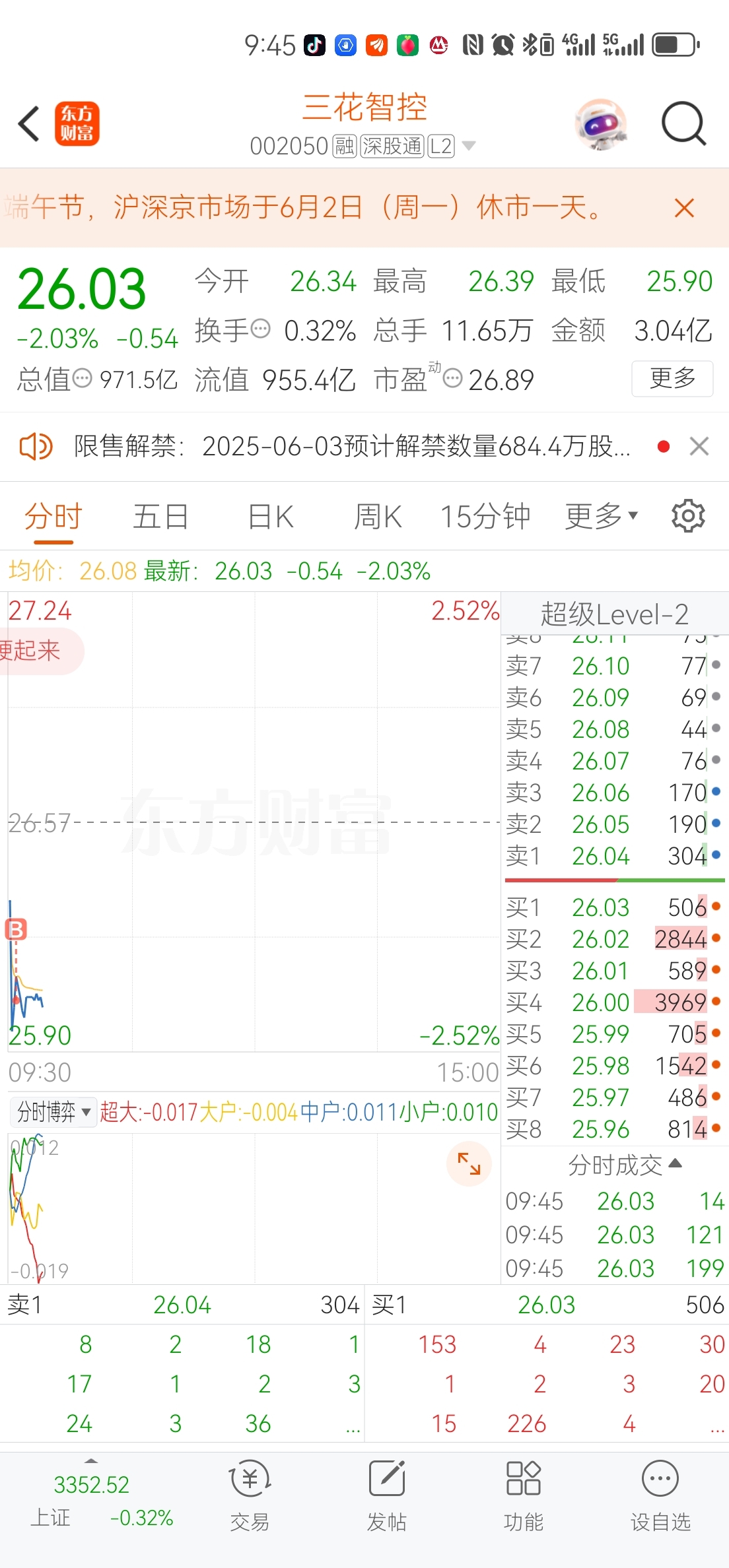Expand the chart fullscreen arrows icon

(469, 1163)
